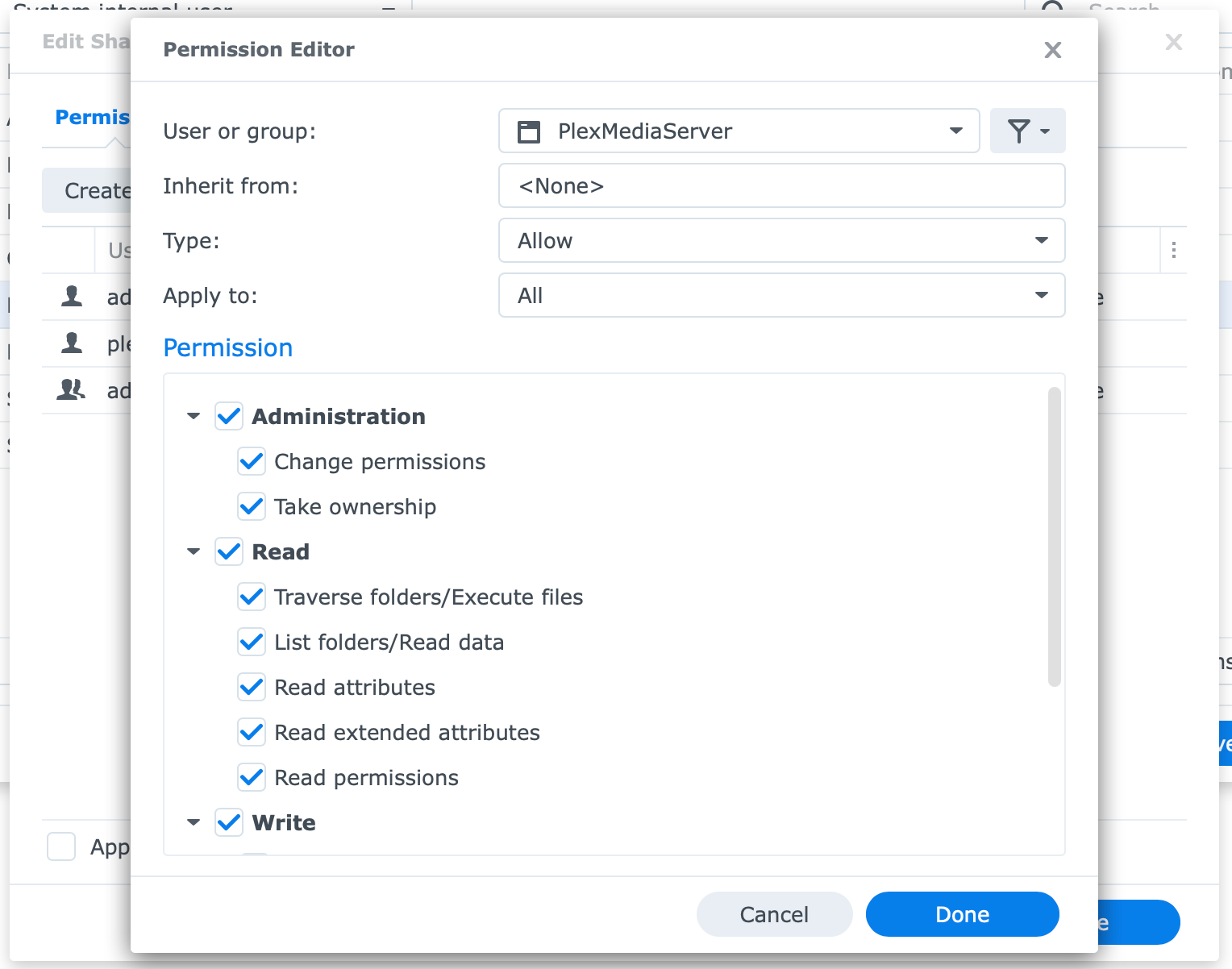Click the three-dot column options icon
The height and width of the screenshot is (969, 1232).
(x=1174, y=250)
